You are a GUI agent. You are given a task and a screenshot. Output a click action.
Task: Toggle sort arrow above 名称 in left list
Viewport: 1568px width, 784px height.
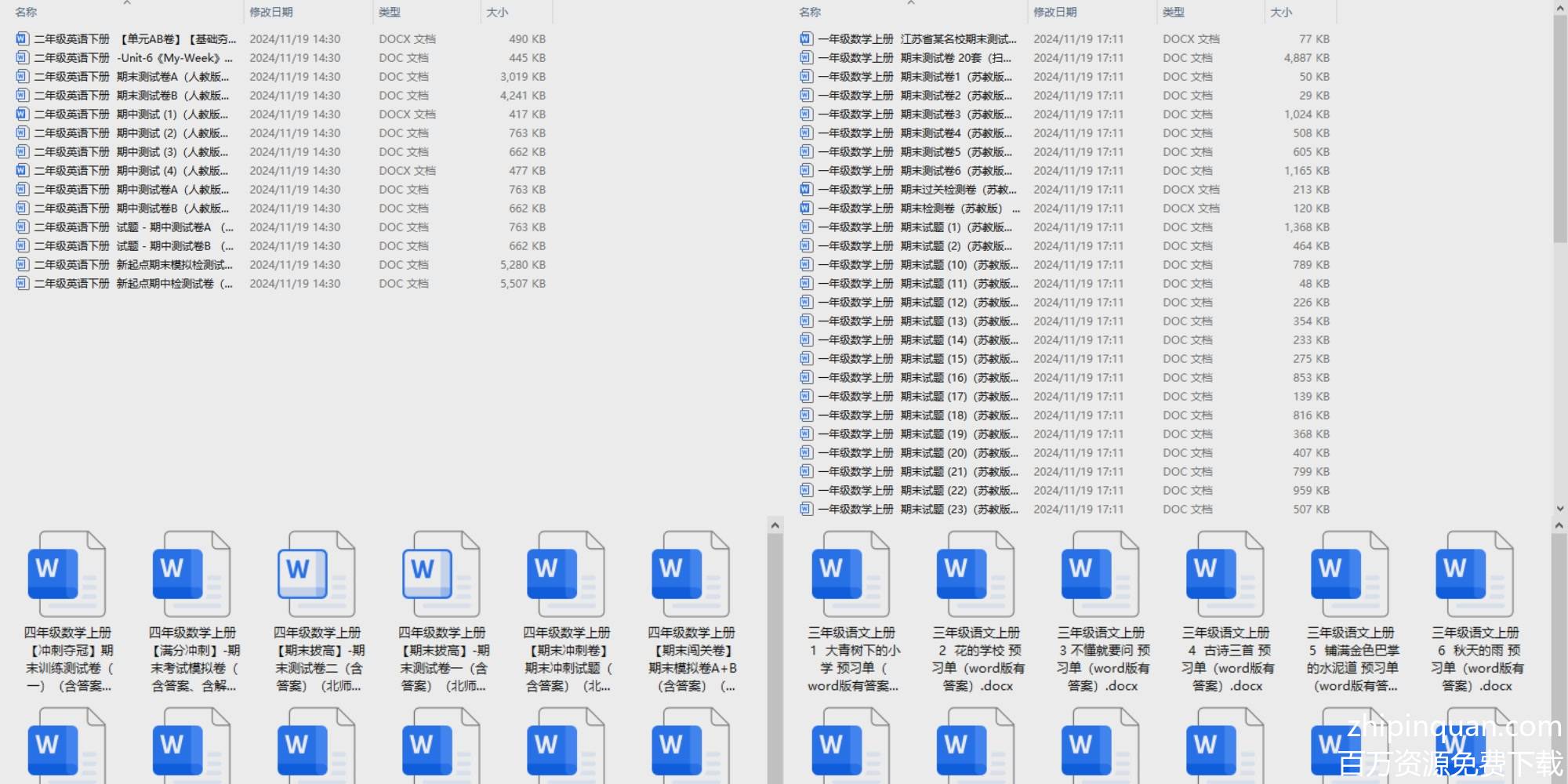point(127,3)
